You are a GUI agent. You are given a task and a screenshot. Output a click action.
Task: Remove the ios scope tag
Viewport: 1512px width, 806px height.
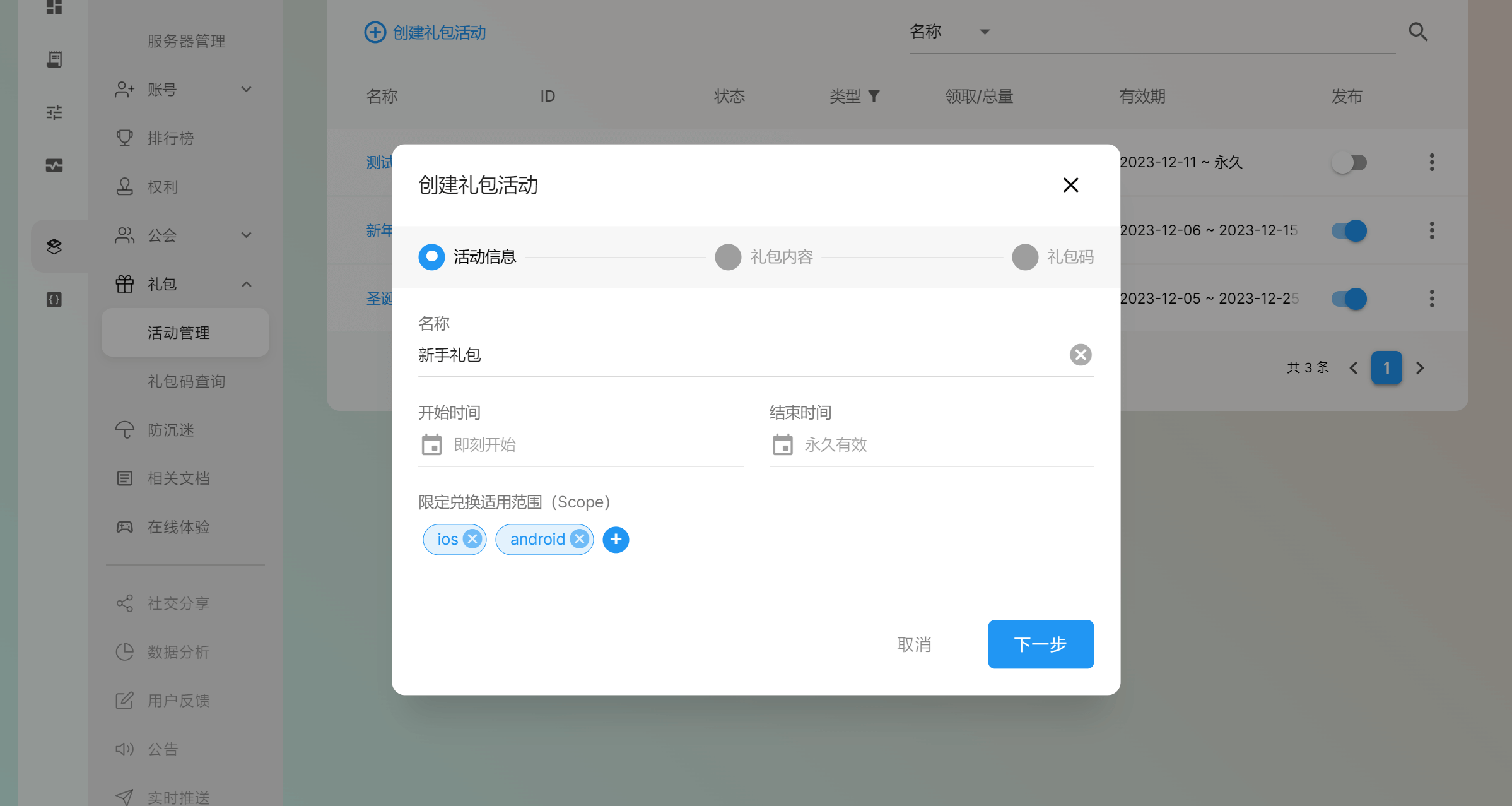pos(472,539)
